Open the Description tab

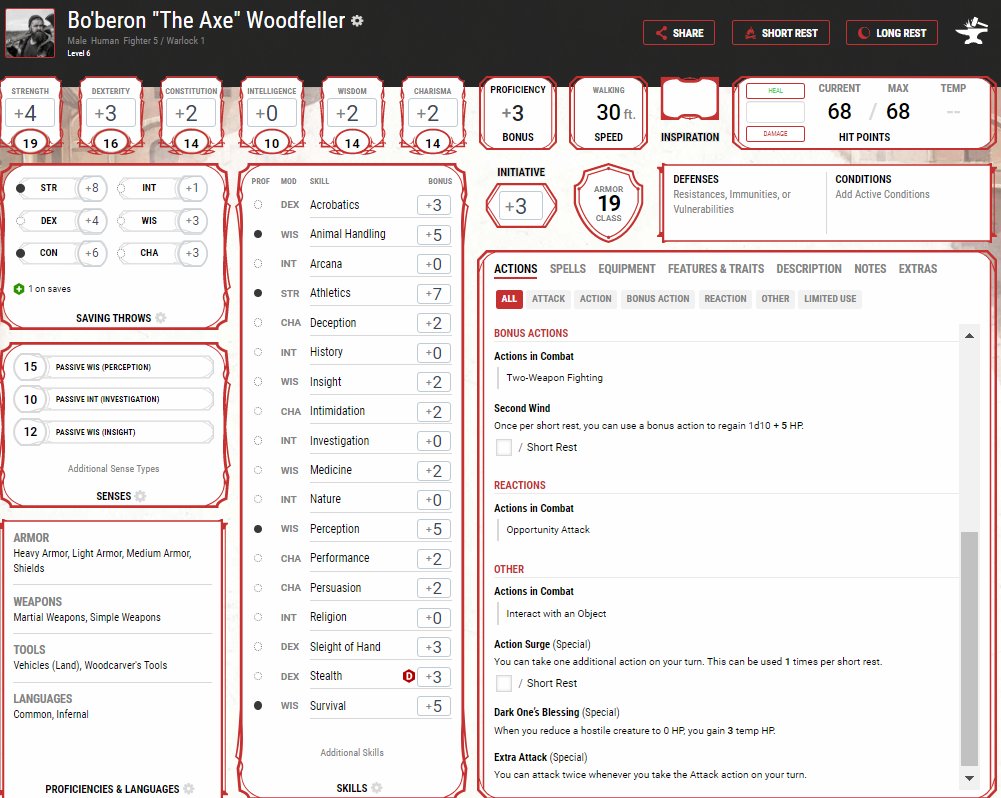coord(809,269)
